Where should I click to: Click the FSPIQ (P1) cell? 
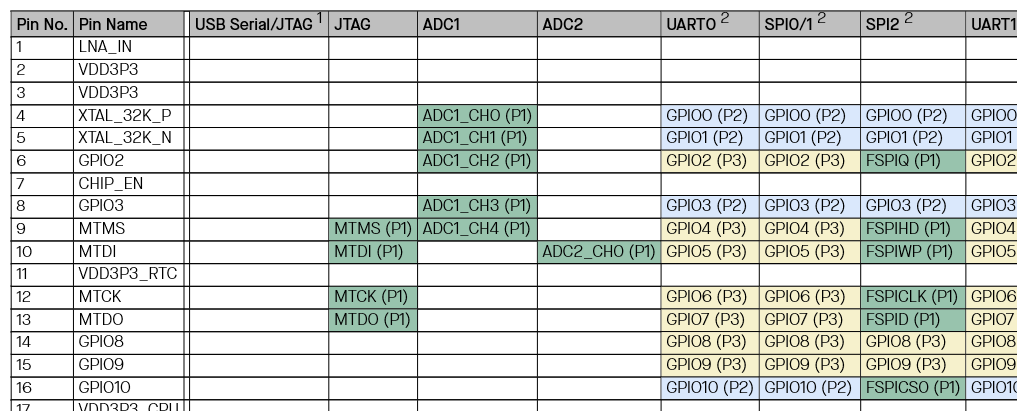coord(912,161)
